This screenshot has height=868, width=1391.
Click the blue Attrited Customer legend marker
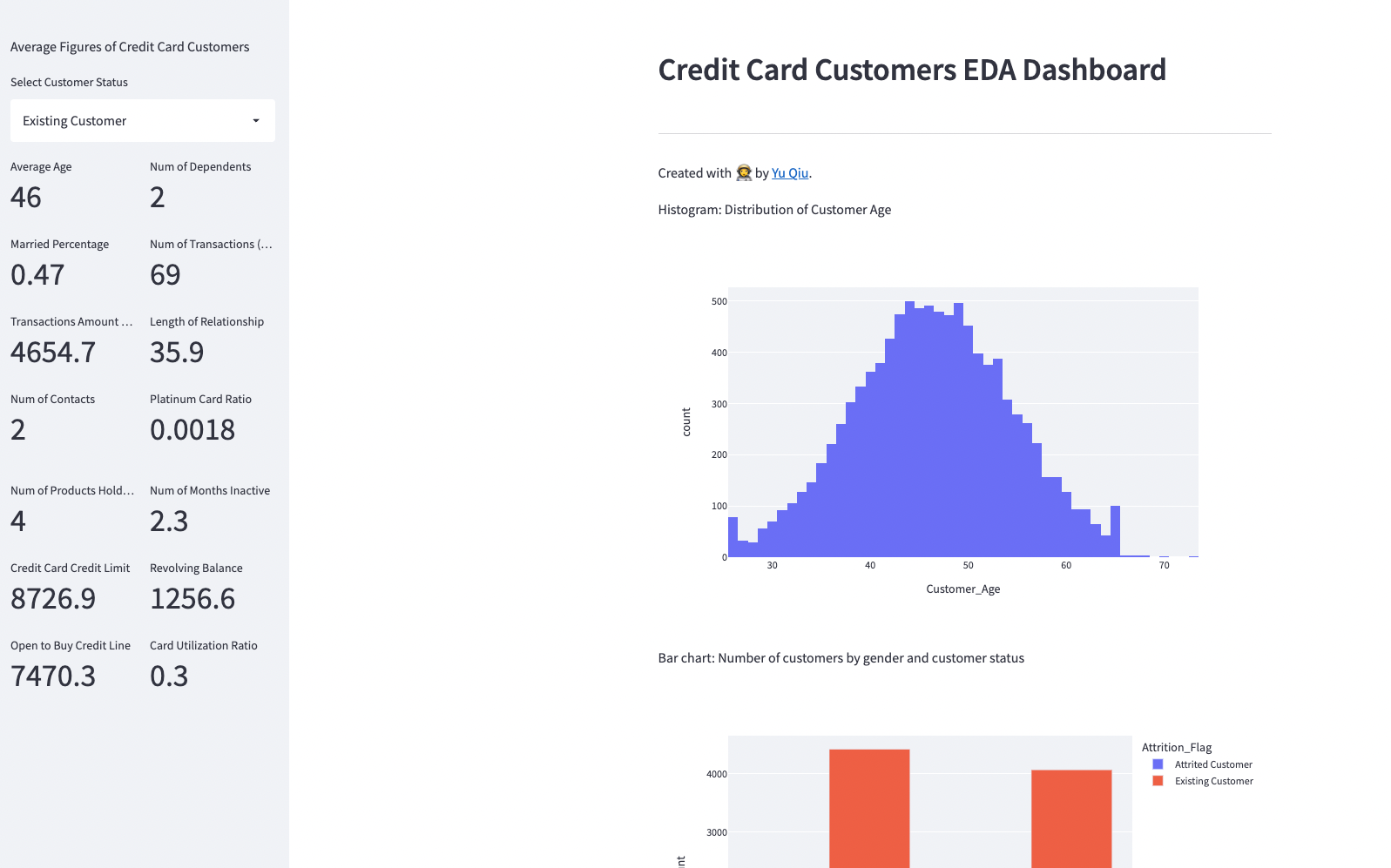point(1157,764)
